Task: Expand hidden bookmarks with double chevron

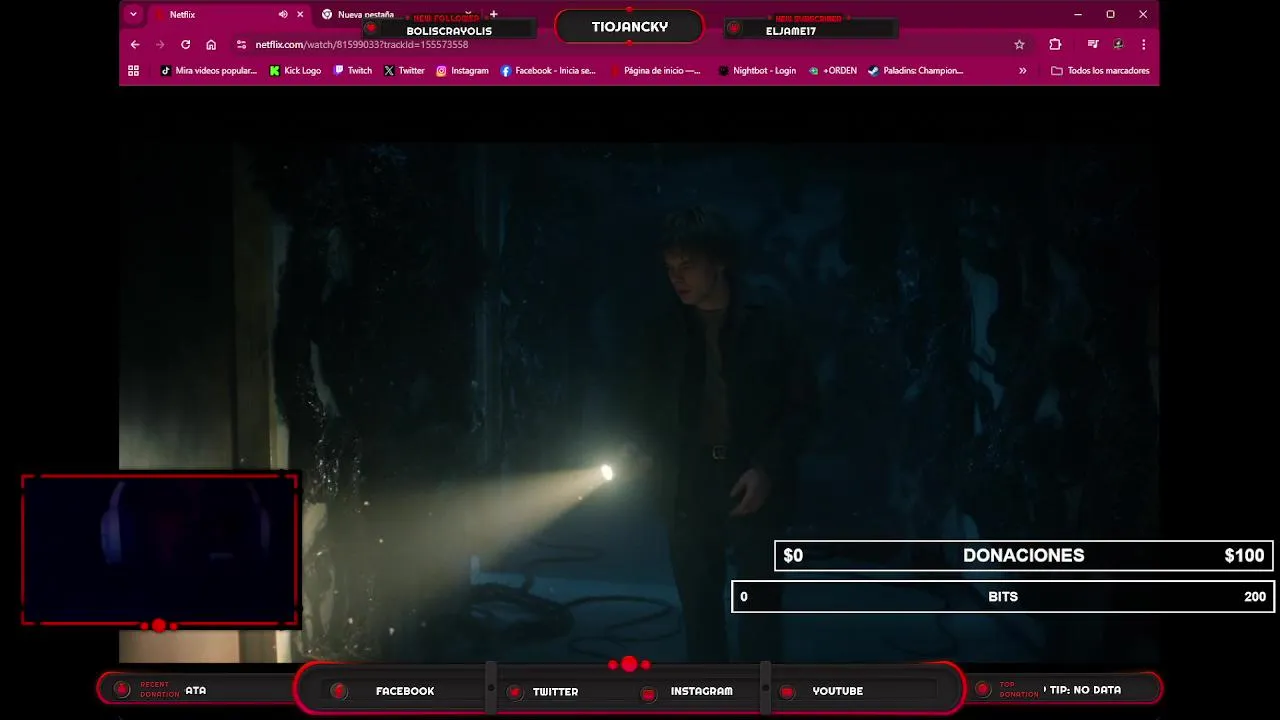Action: click(1022, 70)
